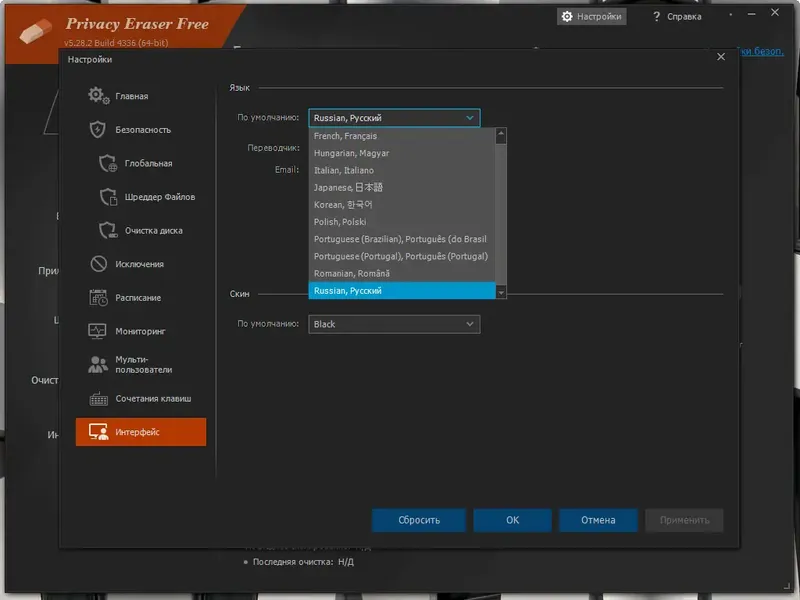Click the Расписание calendar clock icon
This screenshot has height=600, width=800.
pos(98,297)
